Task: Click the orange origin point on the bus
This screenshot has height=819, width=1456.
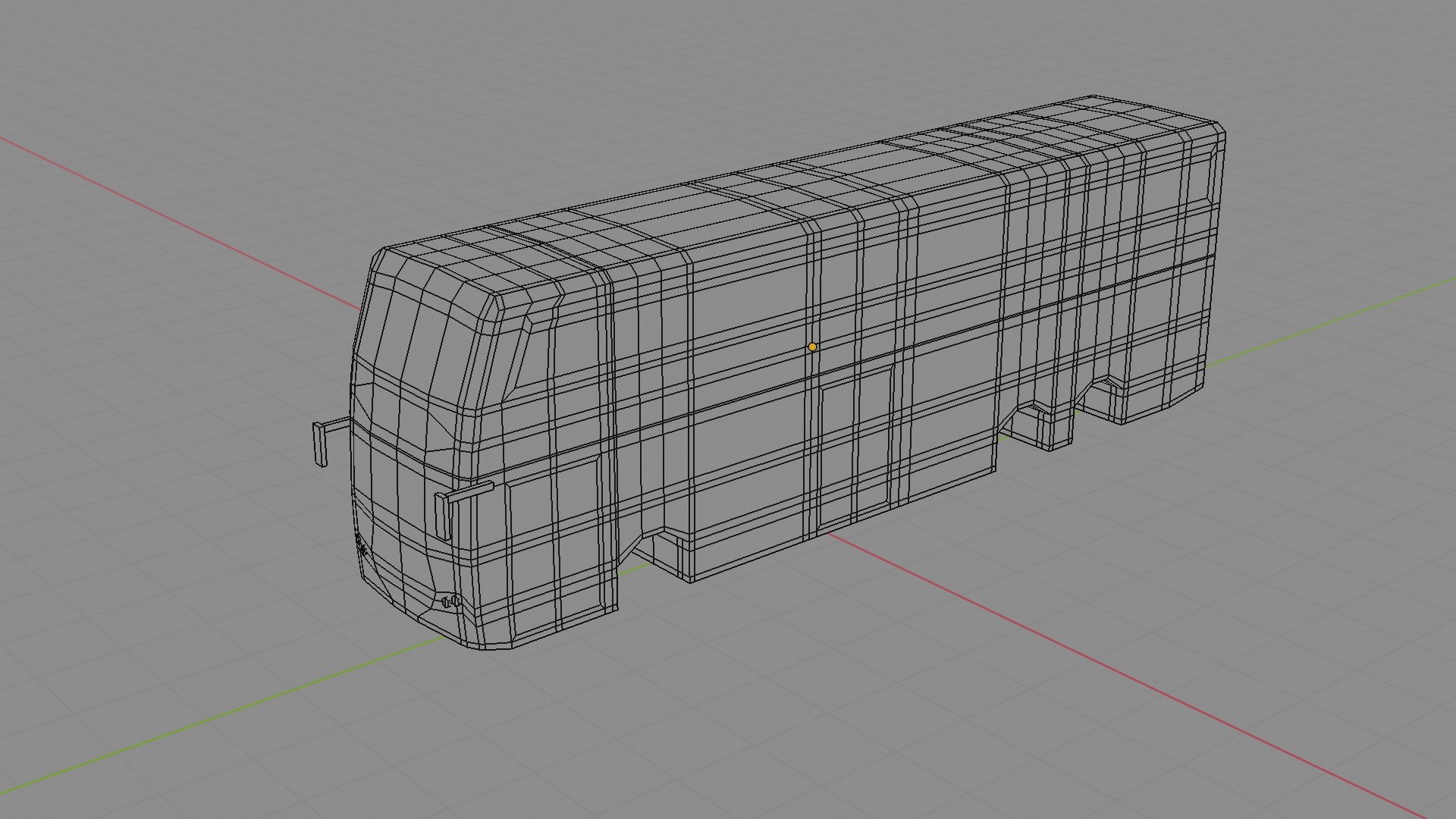Action: point(812,347)
